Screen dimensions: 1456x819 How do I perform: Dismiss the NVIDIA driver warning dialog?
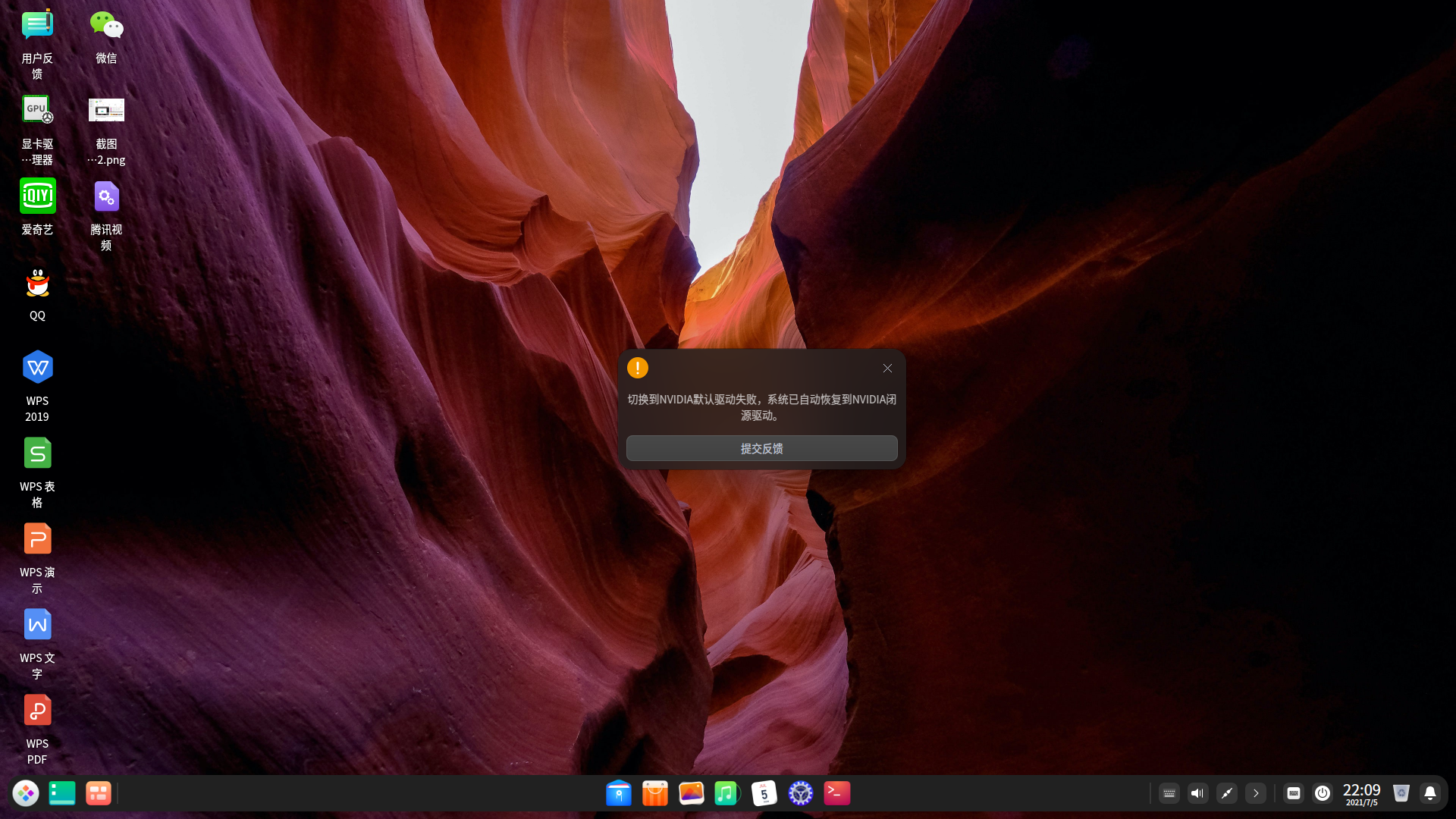tap(887, 368)
